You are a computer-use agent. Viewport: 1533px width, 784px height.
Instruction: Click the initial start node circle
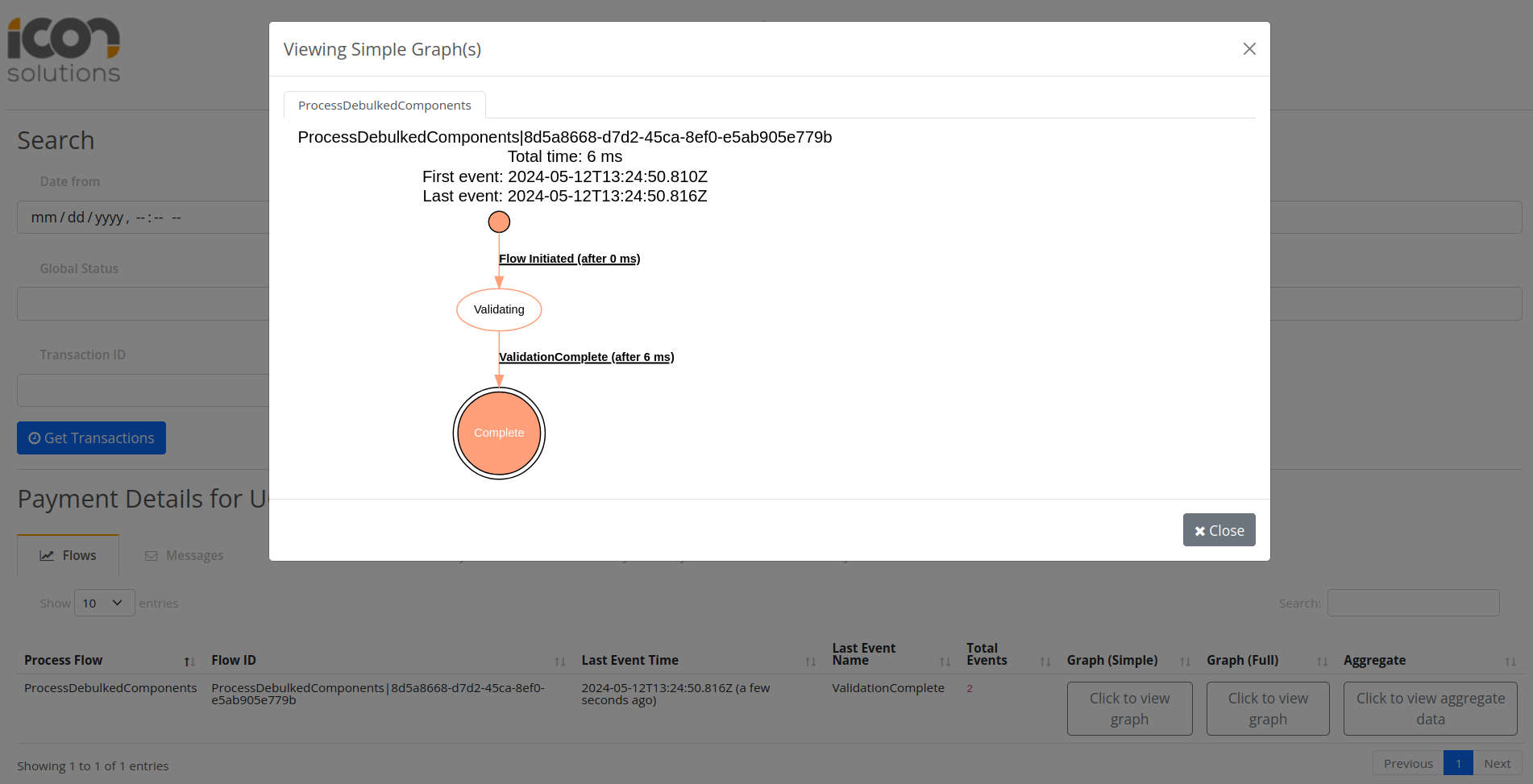499,222
